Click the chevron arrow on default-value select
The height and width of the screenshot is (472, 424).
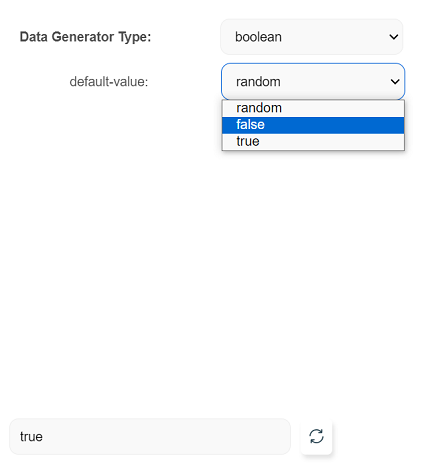click(x=395, y=81)
